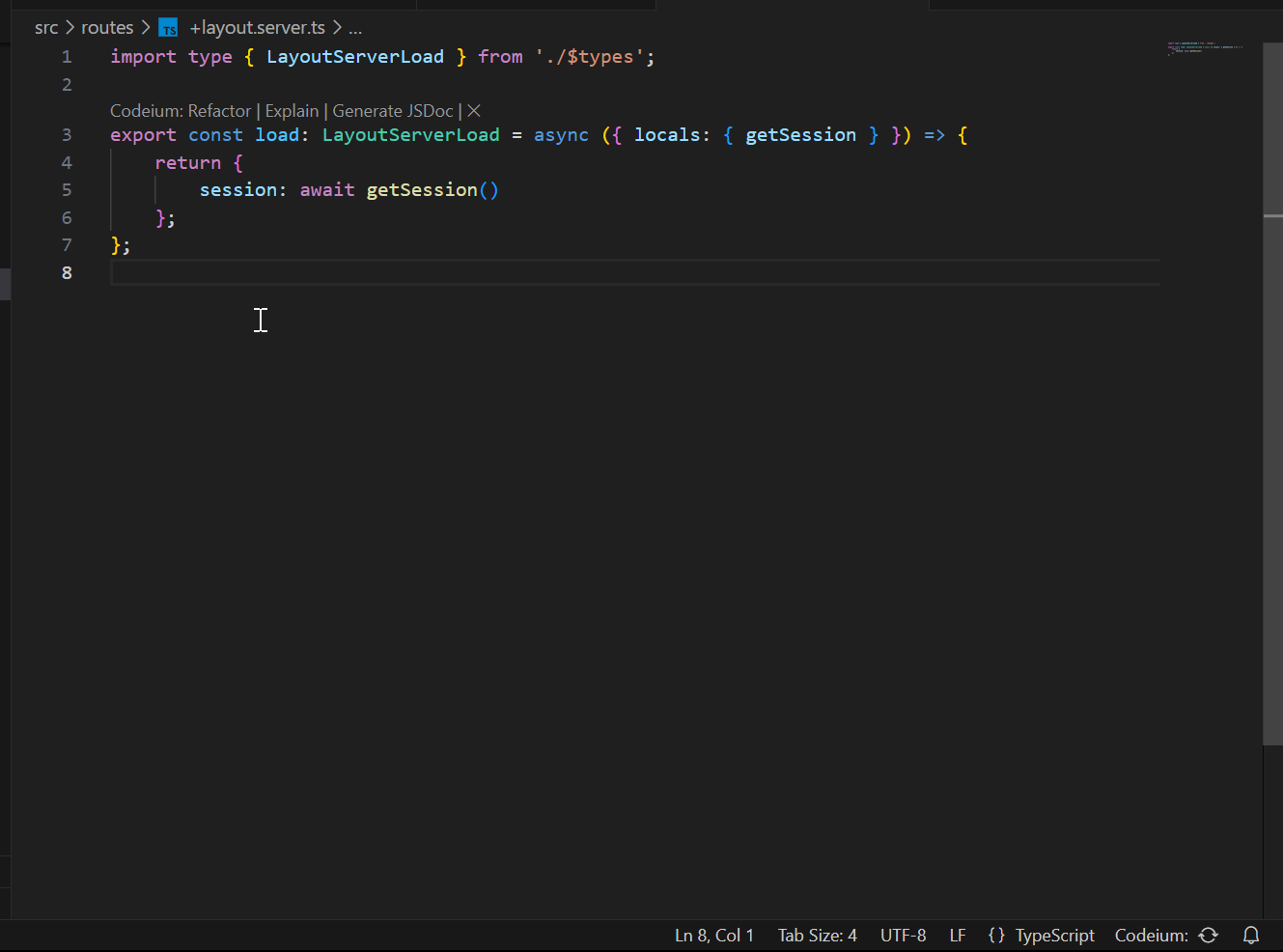This screenshot has height=952, width=1283.
Task: Click the load constant name on line 3
Action: click(x=277, y=135)
